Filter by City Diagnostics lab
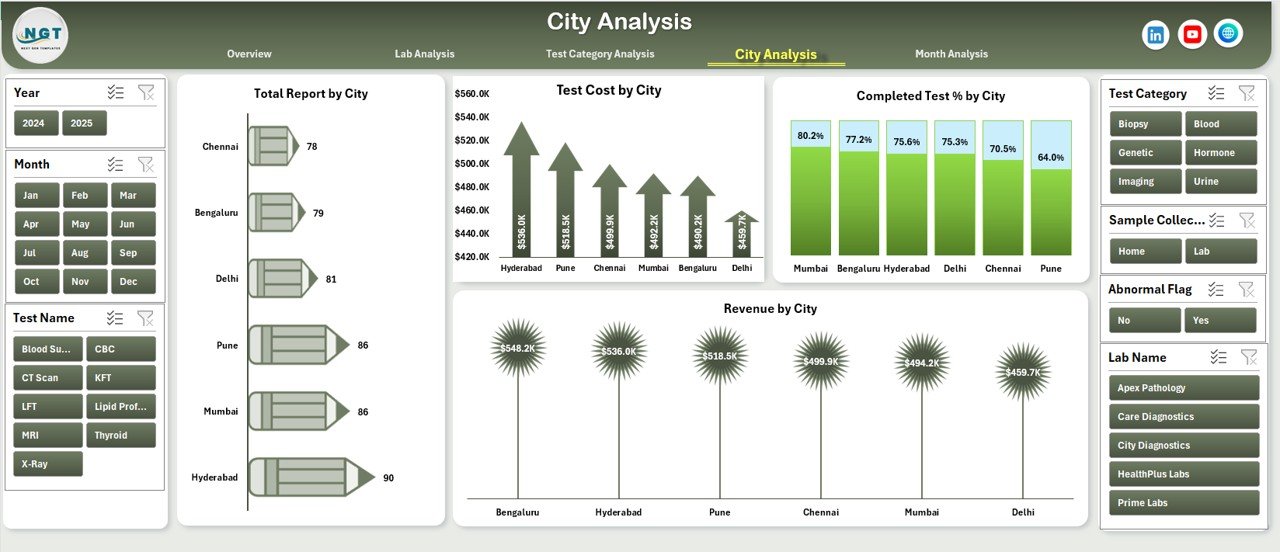The image size is (1280, 552). [x=1185, y=446]
